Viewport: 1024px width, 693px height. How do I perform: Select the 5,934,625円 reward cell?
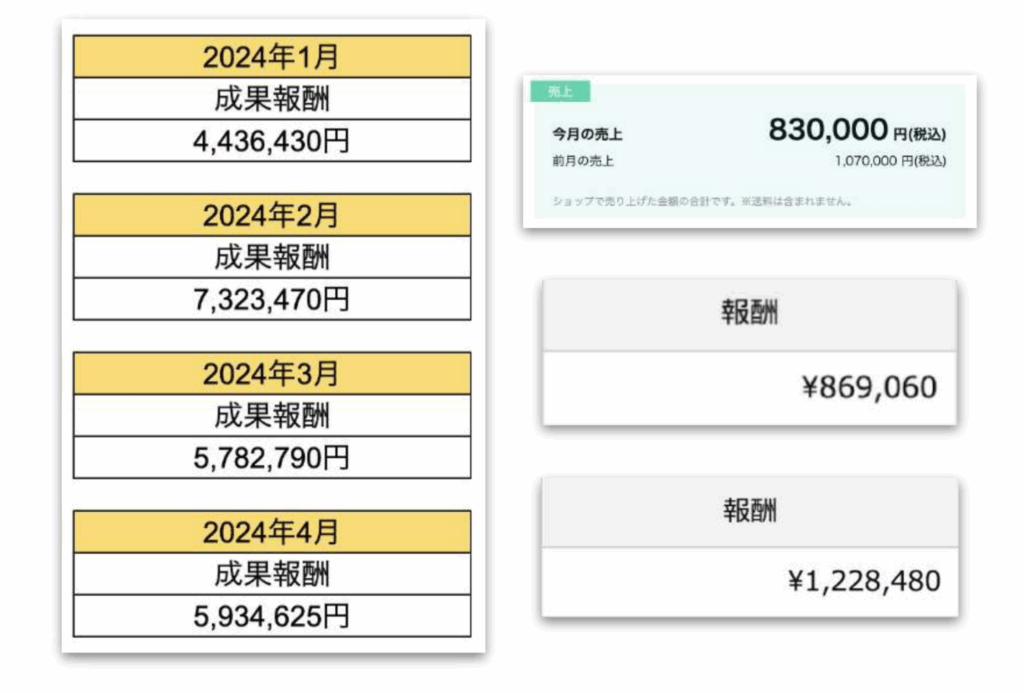click(271, 616)
